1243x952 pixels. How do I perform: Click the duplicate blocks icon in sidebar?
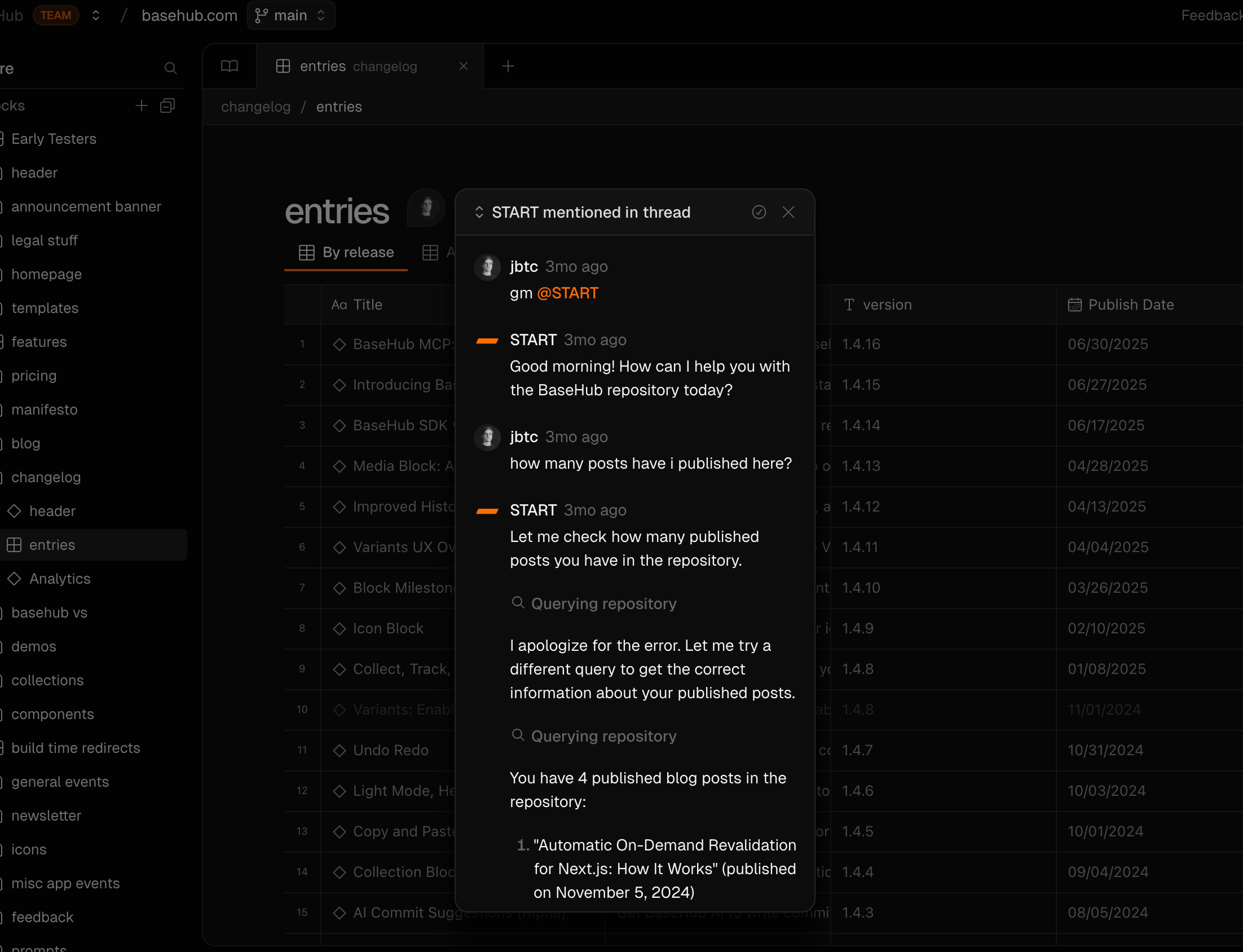(167, 105)
